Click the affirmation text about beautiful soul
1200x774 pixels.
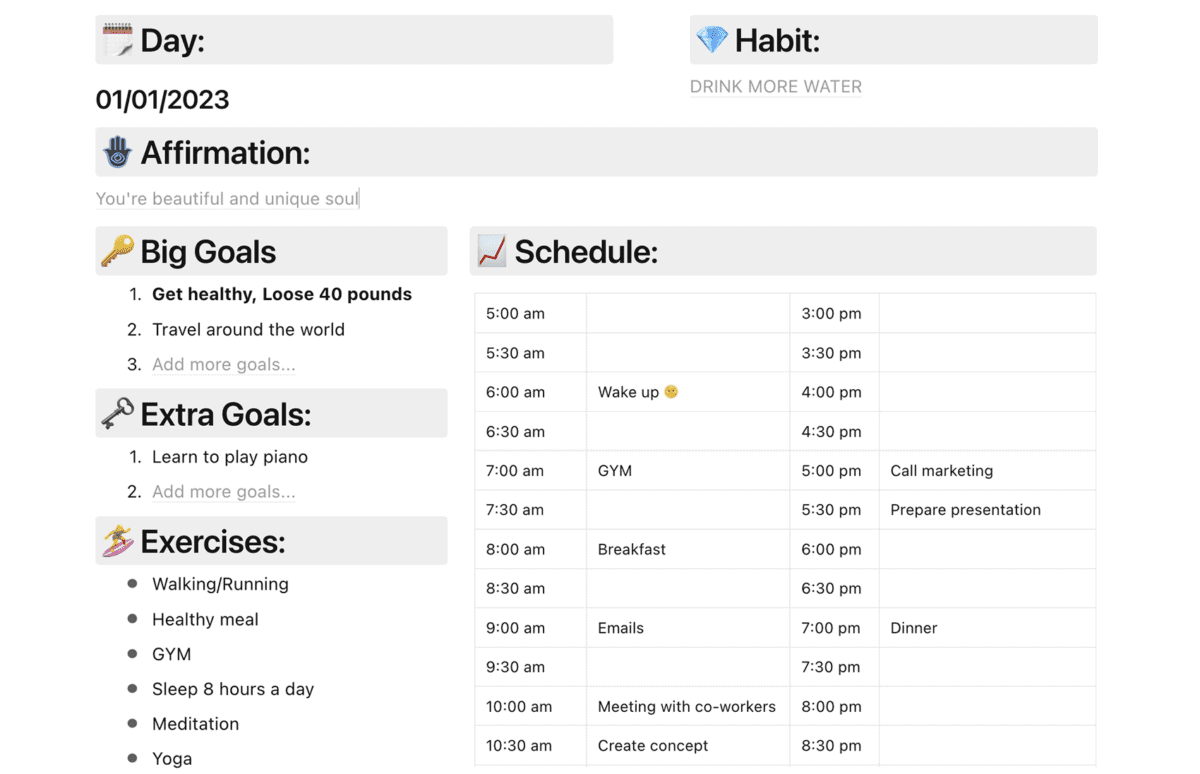(227, 199)
